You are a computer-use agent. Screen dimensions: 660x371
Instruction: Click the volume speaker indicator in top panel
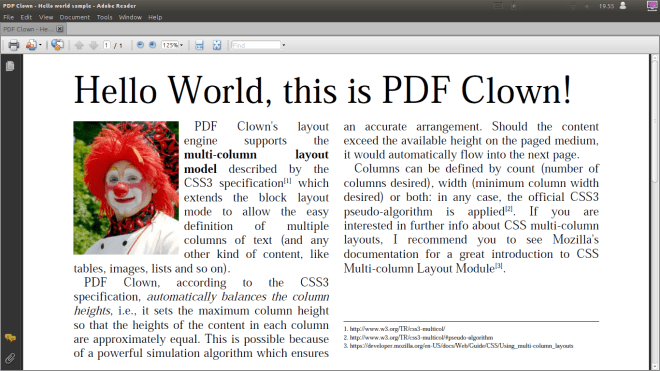coord(587,6)
